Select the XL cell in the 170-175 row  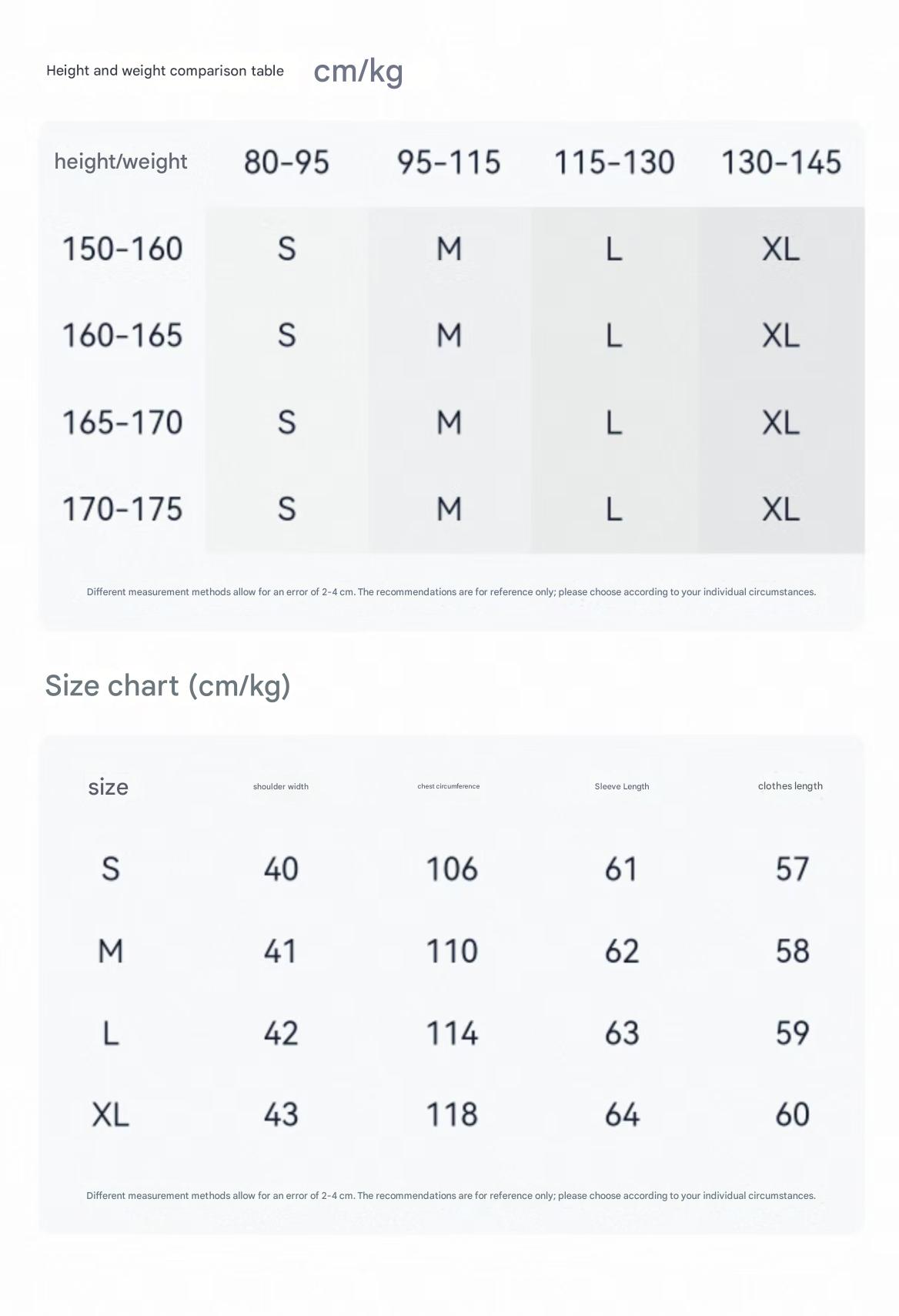click(x=781, y=509)
